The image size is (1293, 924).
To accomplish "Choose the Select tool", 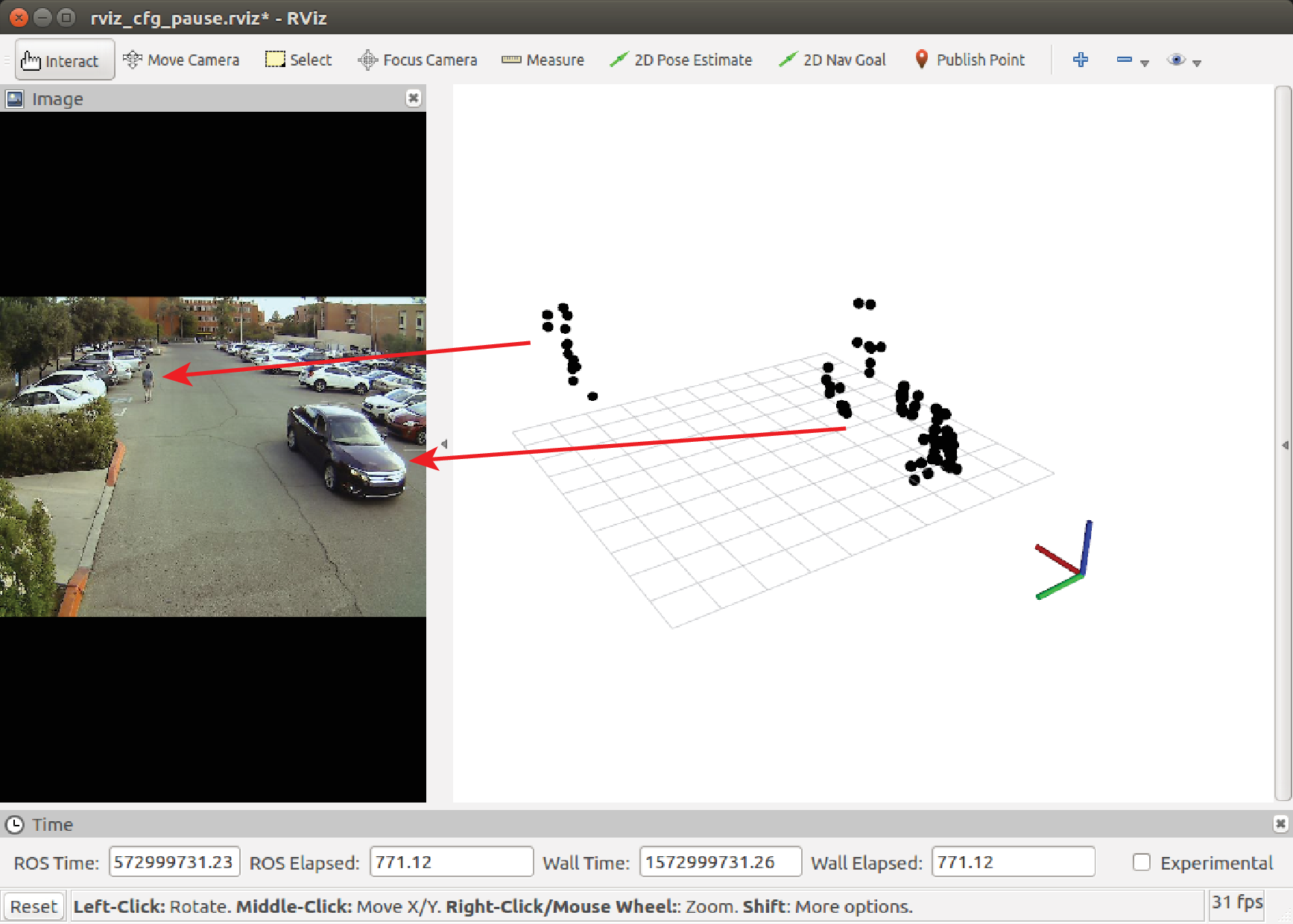I will pyautogui.click(x=298, y=60).
